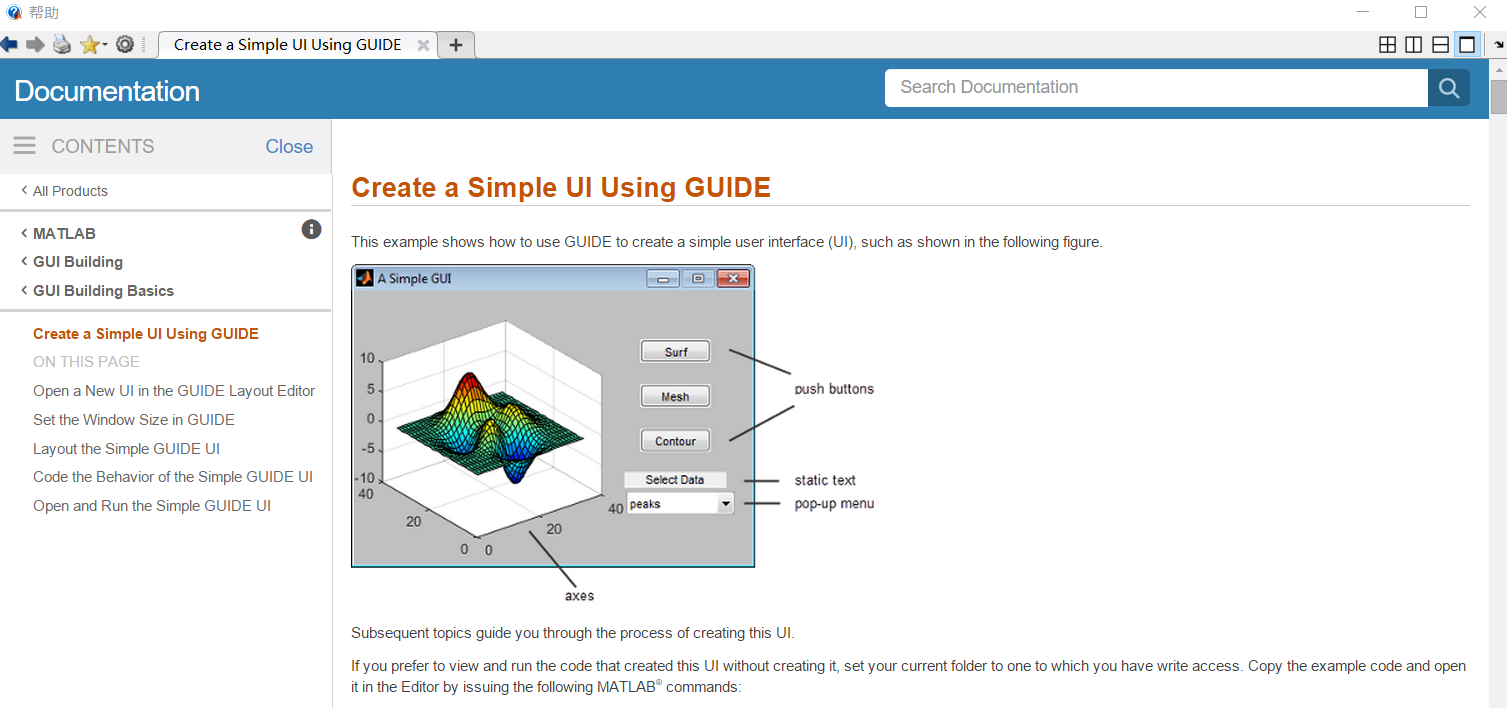
Task: Select the four-pane tile layout icon
Action: (1387, 44)
